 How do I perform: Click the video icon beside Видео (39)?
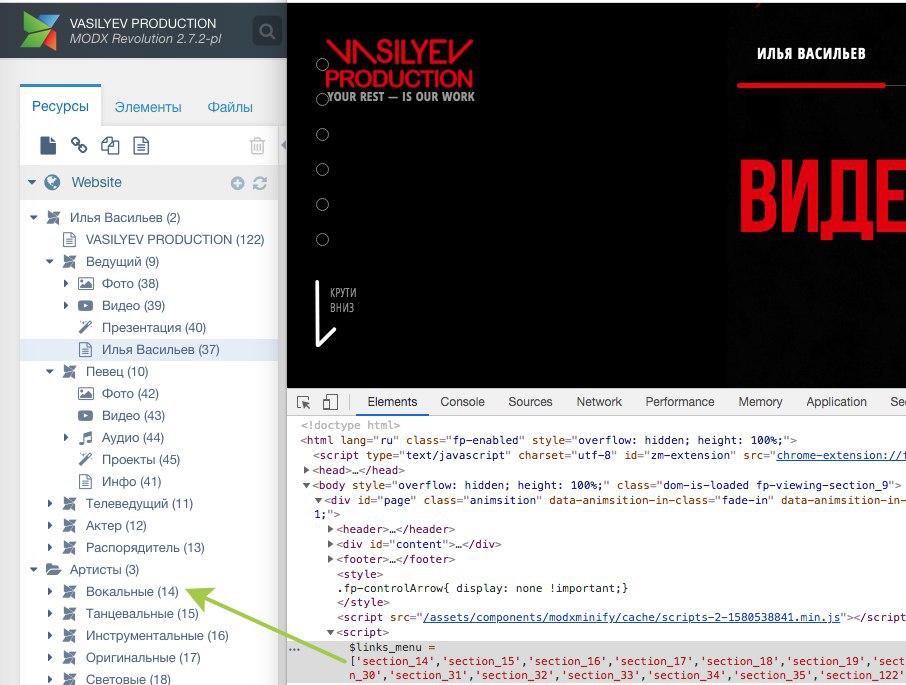[86, 306]
